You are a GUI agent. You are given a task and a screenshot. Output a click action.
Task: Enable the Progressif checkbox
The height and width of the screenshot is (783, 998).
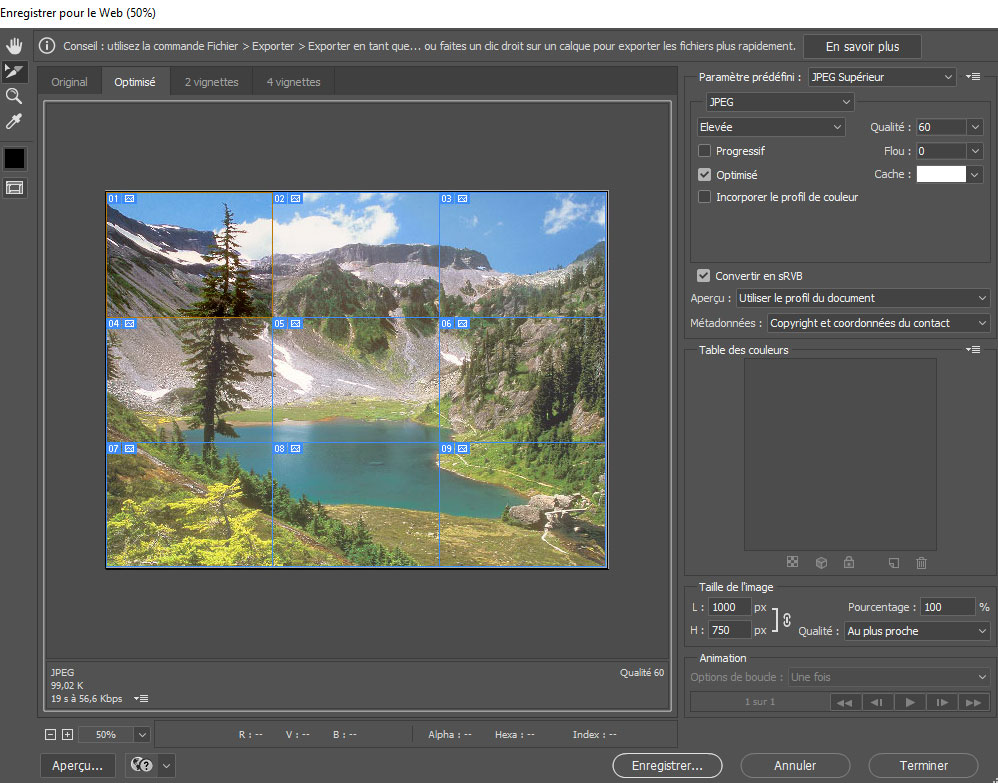pos(705,151)
